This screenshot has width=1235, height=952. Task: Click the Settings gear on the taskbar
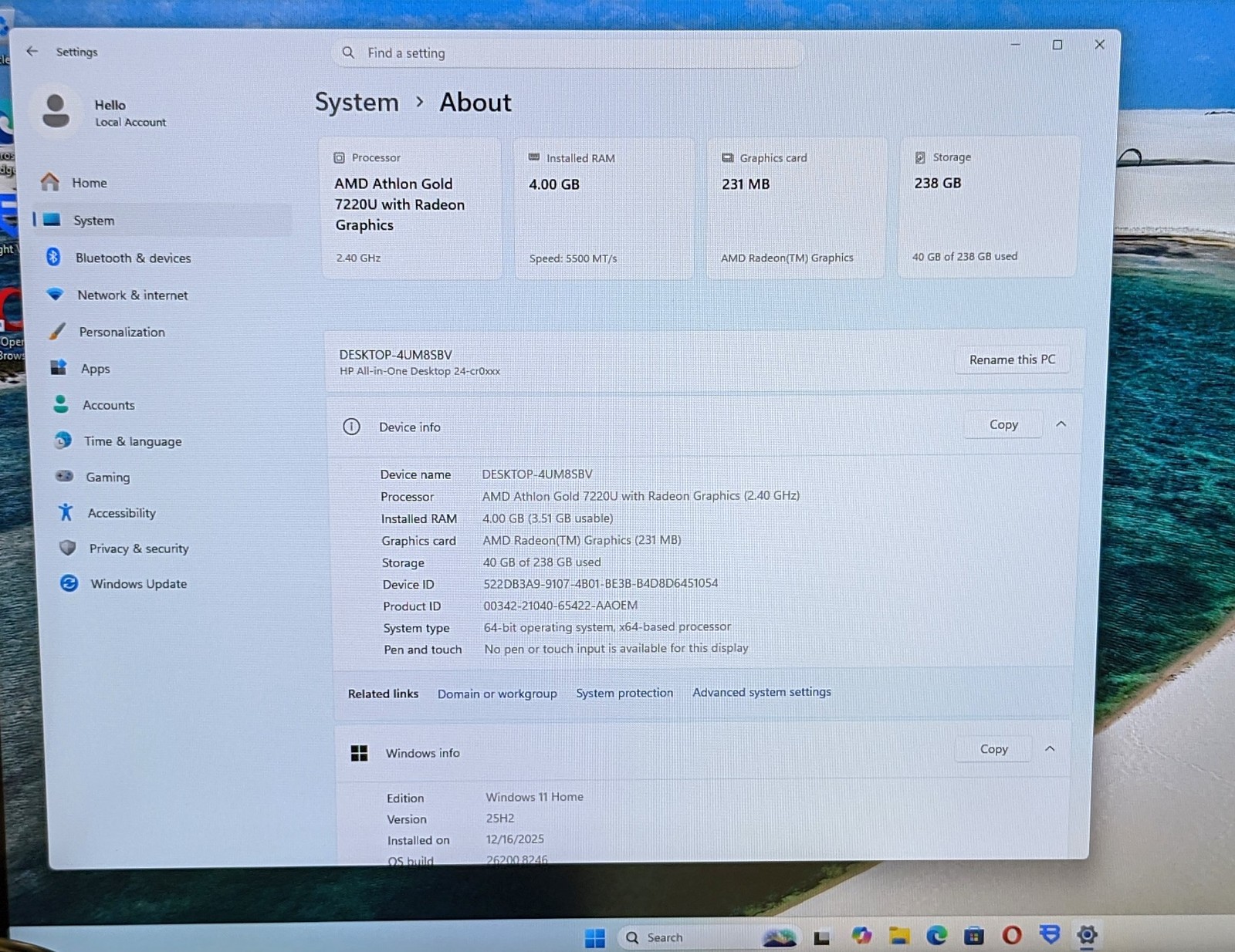(x=1087, y=935)
